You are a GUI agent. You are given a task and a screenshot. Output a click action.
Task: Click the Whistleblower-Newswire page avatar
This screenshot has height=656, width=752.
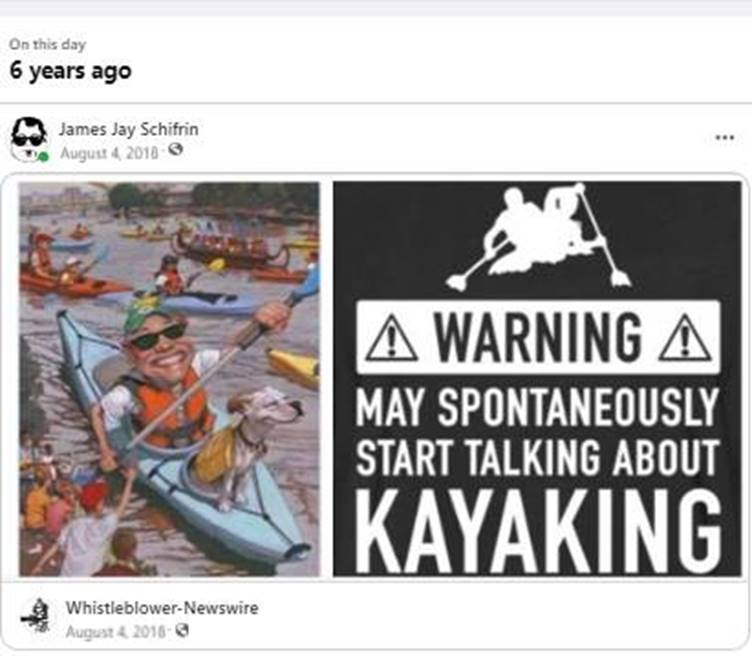[x=37, y=615]
